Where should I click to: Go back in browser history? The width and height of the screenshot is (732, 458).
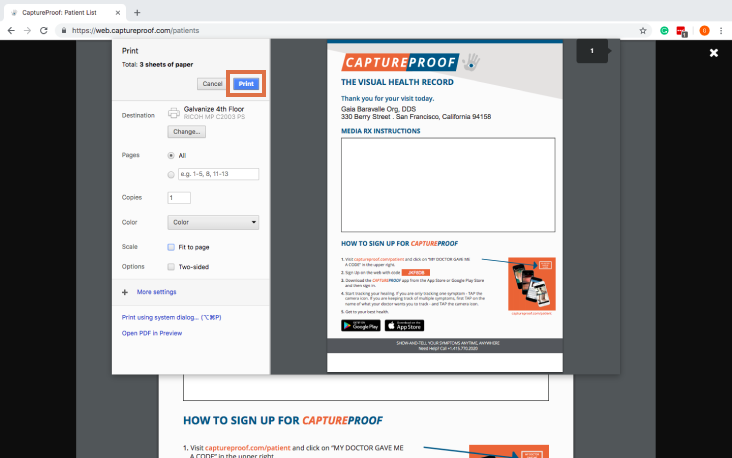click(x=11, y=30)
